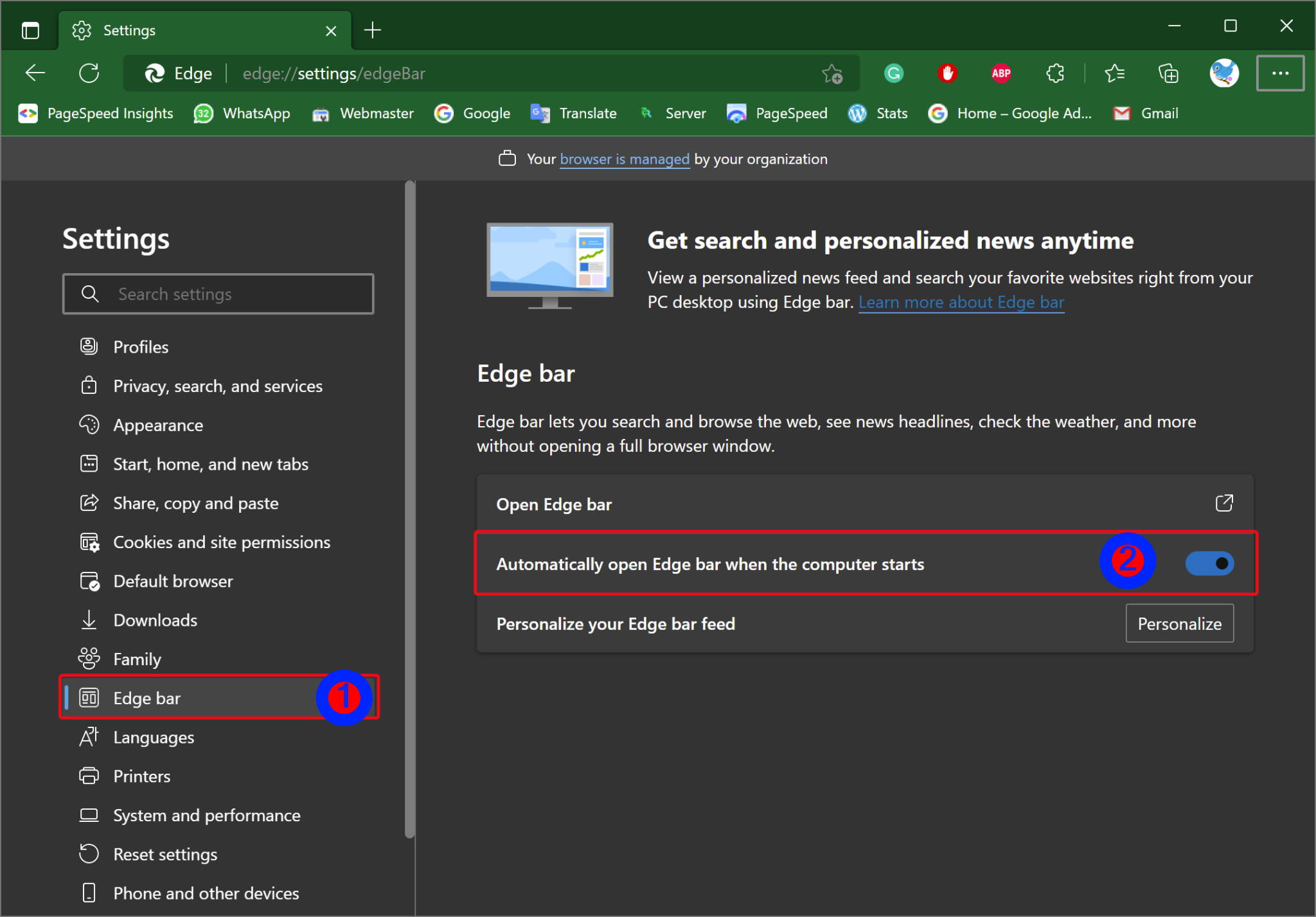Image resolution: width=1316 pixels, height=917 pixels.
Task: Open a new tab with plus button
Action: click(373, 30)
